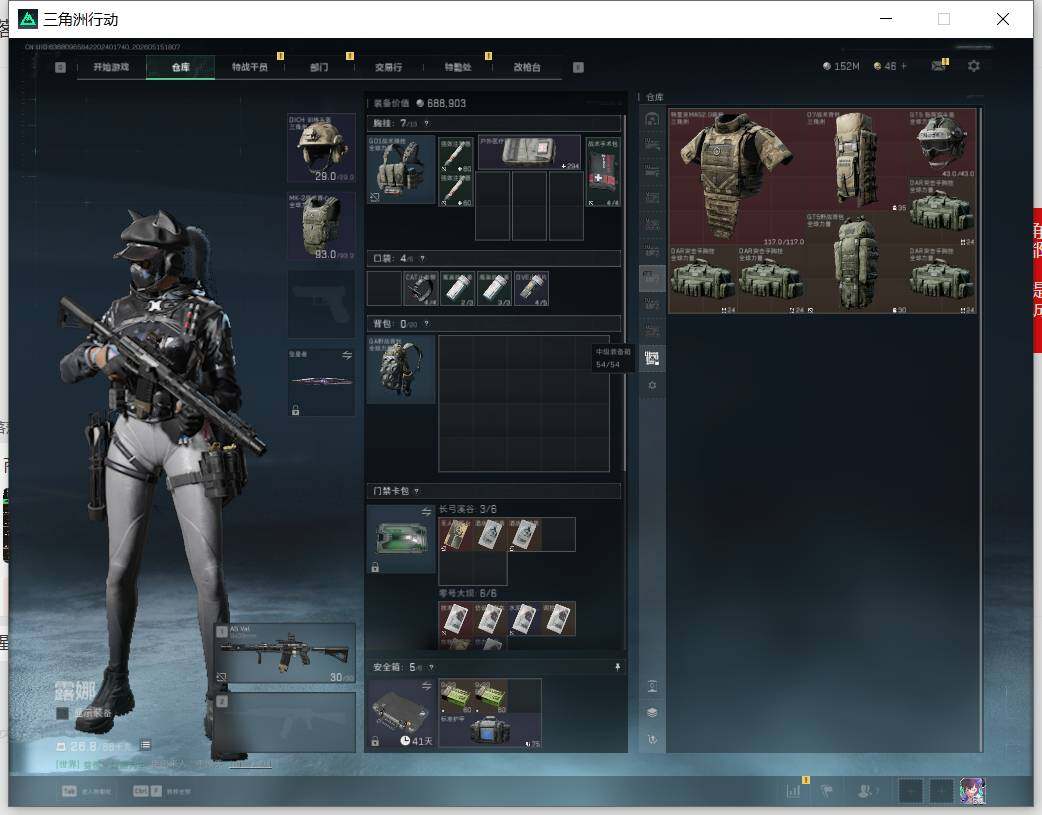Open the 部门 tab
The width and height of the screenshot is (1042, 815).
[x=319, y=67]
